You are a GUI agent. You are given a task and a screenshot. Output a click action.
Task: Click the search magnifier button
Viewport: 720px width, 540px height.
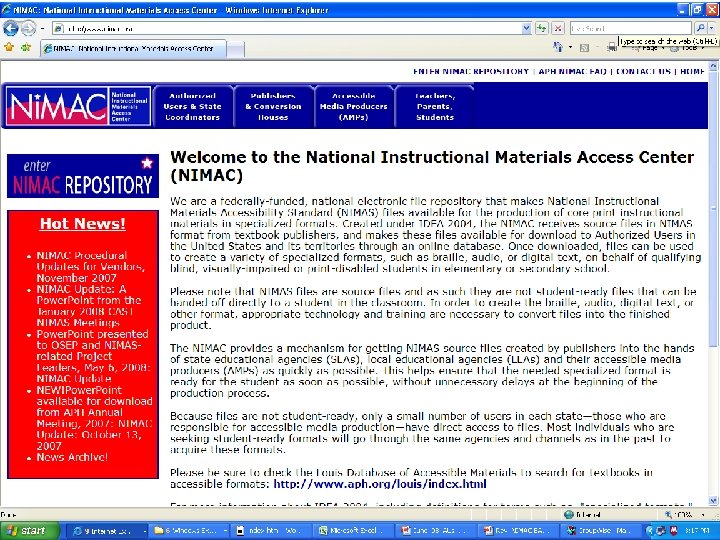pos(700,28)
